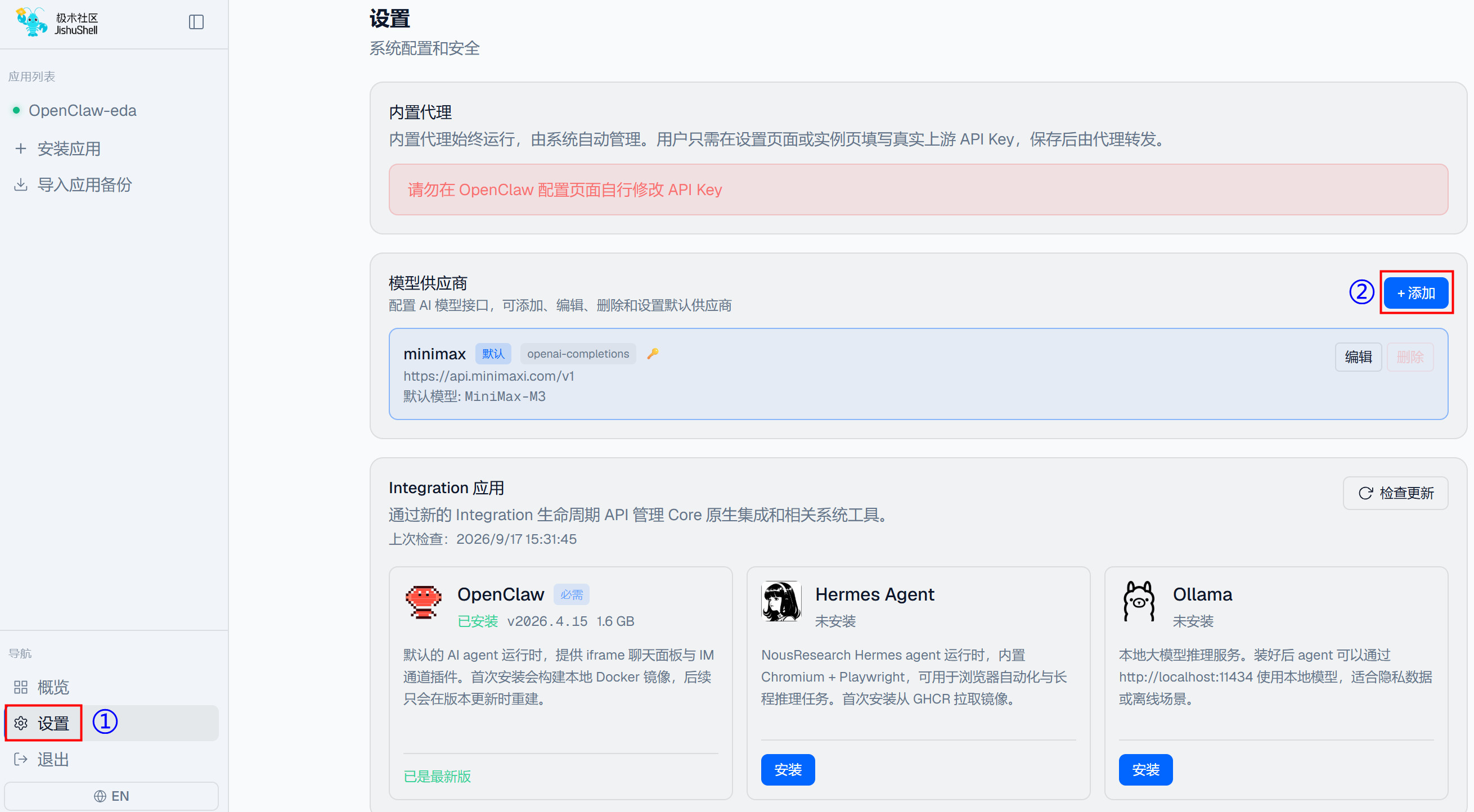This screenshot has height=812, width=1474.
Task: Click the minimax API URL text
Action: click(489, 376)
